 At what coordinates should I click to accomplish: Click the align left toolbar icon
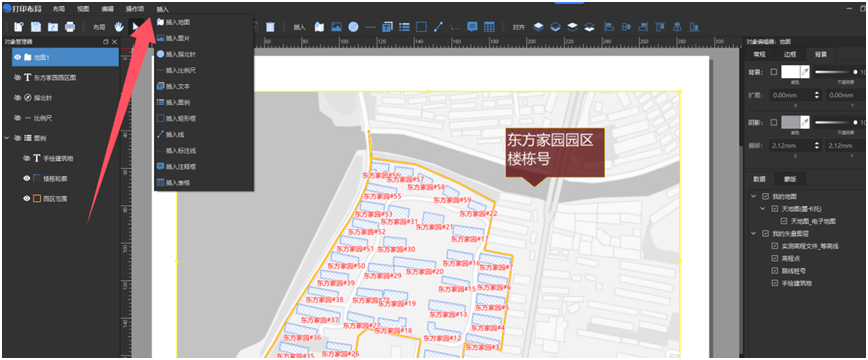tap(609, 27)
